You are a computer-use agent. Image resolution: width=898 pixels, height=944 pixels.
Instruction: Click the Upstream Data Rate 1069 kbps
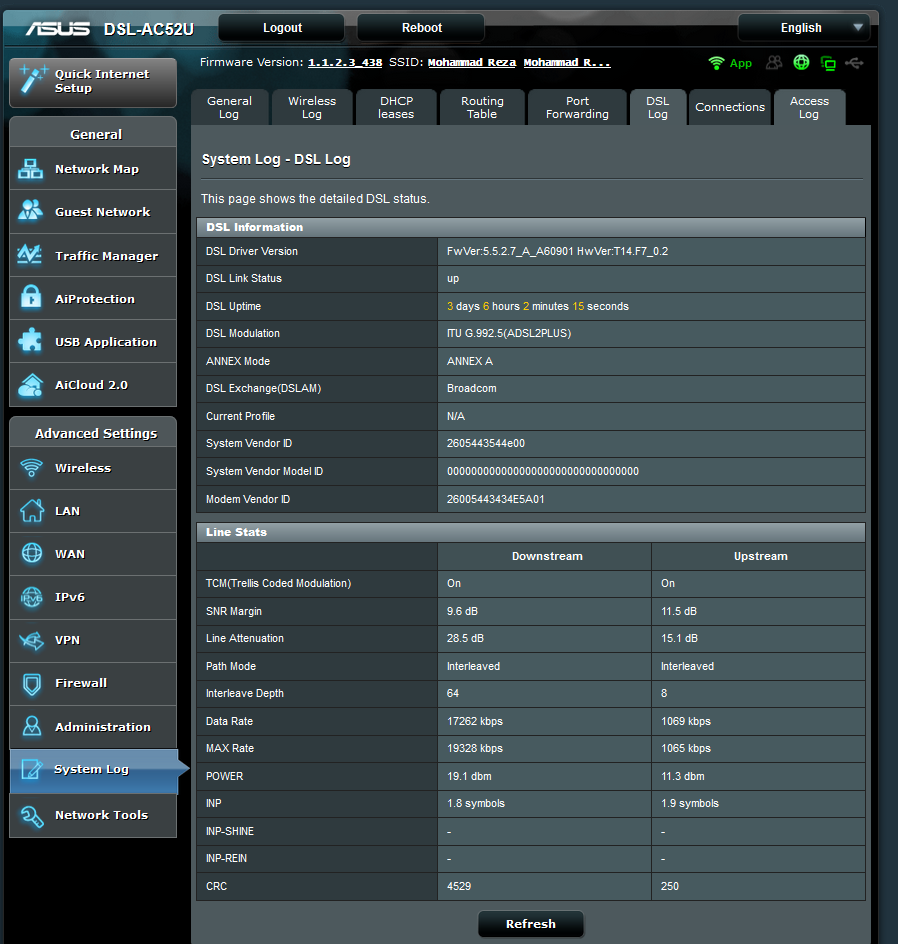pos(686,721)
